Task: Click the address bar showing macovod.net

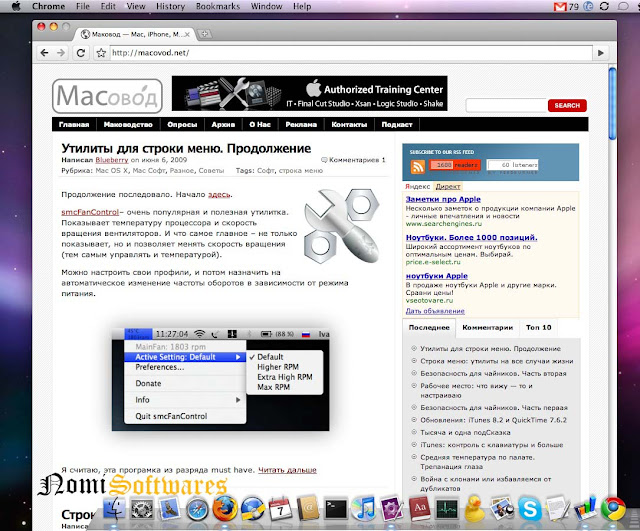Action: coord(351,53)
